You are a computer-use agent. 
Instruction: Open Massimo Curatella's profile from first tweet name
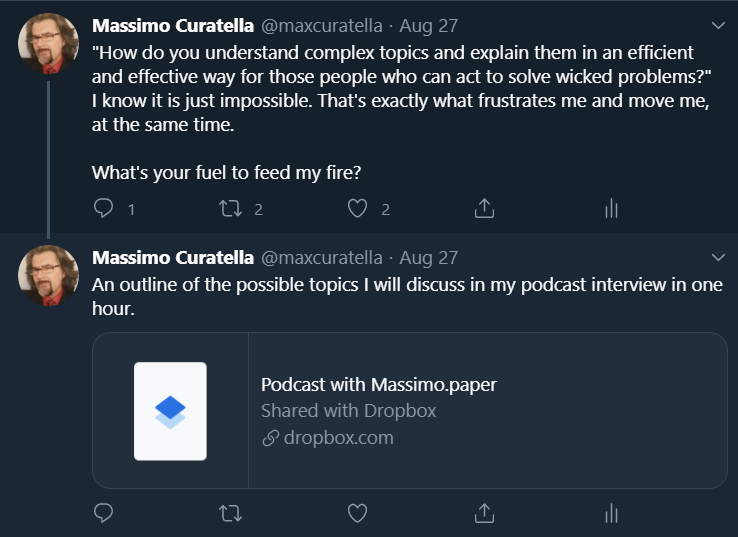[172, 24]
